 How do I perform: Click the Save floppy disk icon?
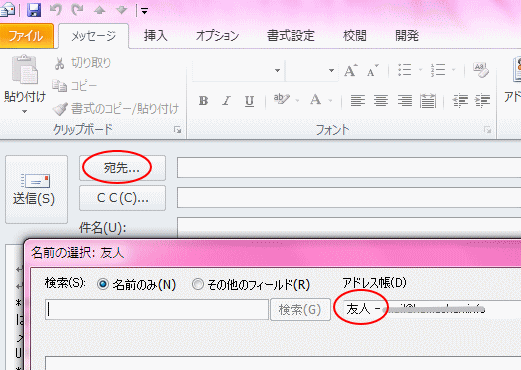(x=34, y=10)
